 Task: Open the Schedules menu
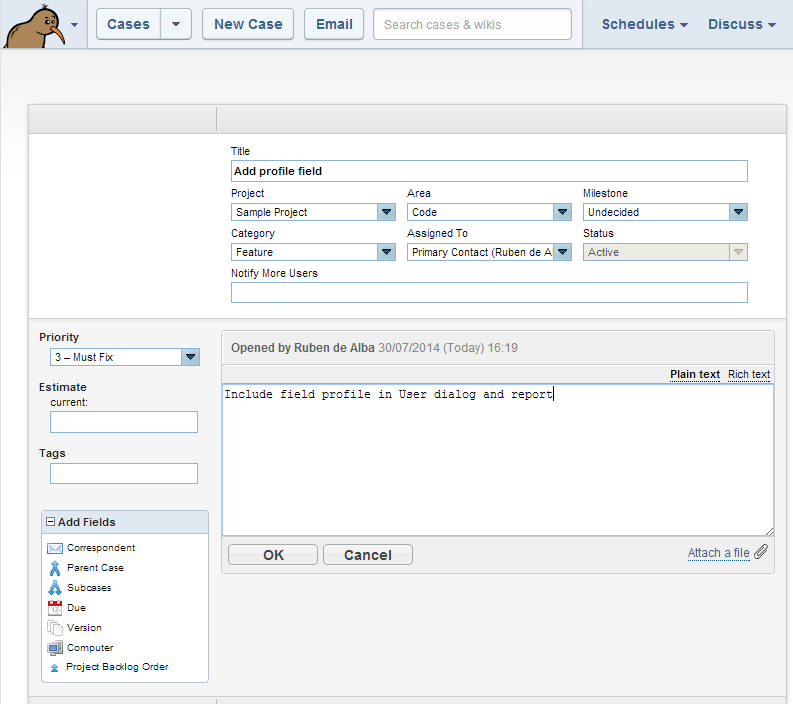[x=644, y=24]
